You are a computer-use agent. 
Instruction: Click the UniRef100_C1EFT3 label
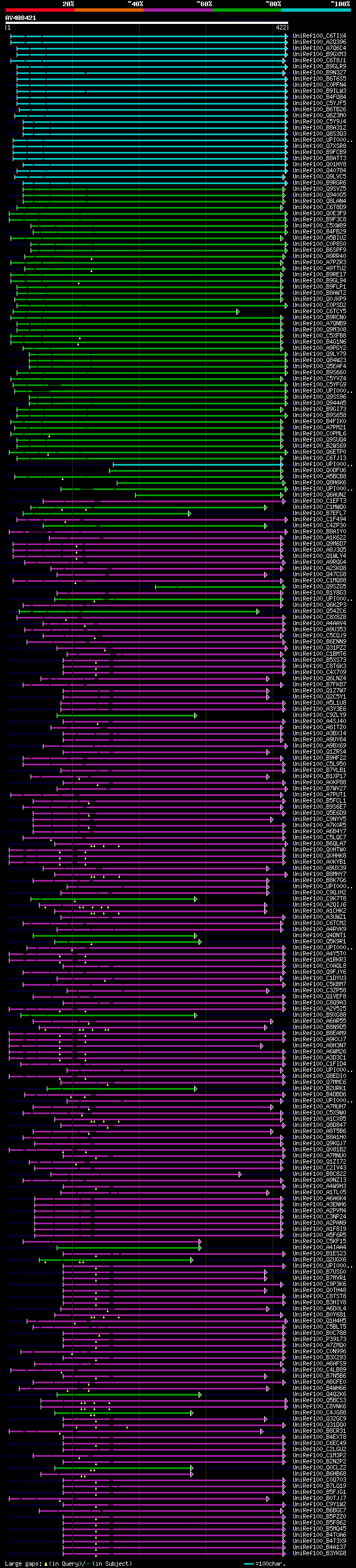pos(319,501)
